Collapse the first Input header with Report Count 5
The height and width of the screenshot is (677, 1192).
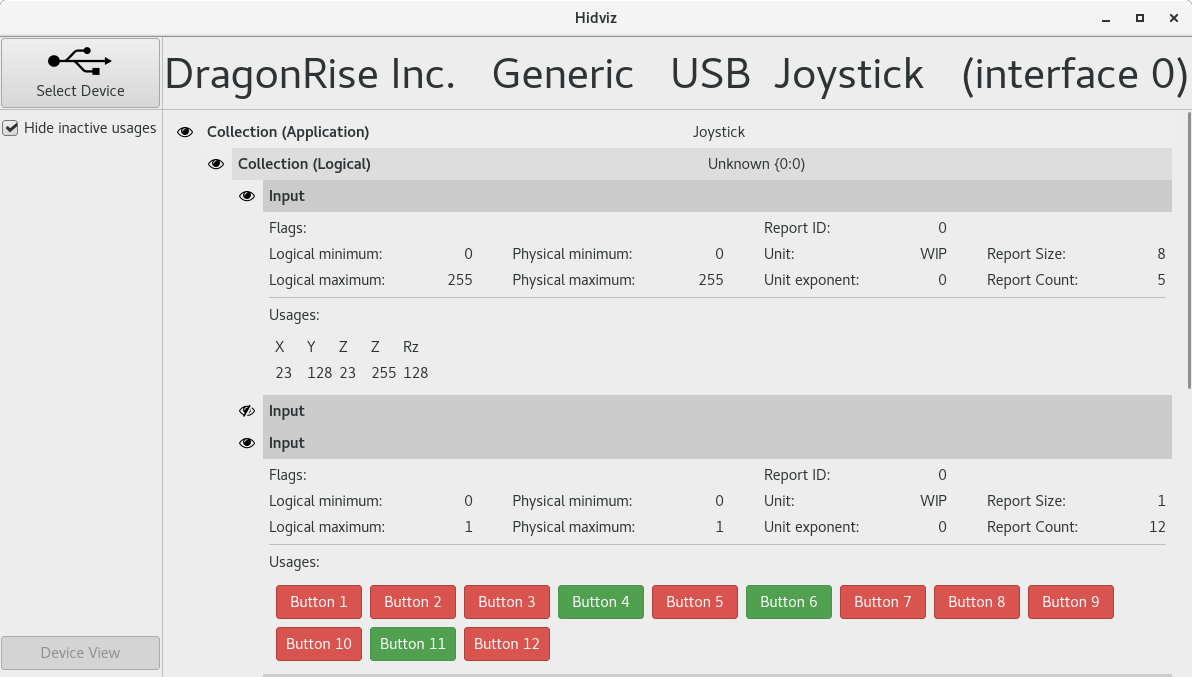tap(717, 196)
